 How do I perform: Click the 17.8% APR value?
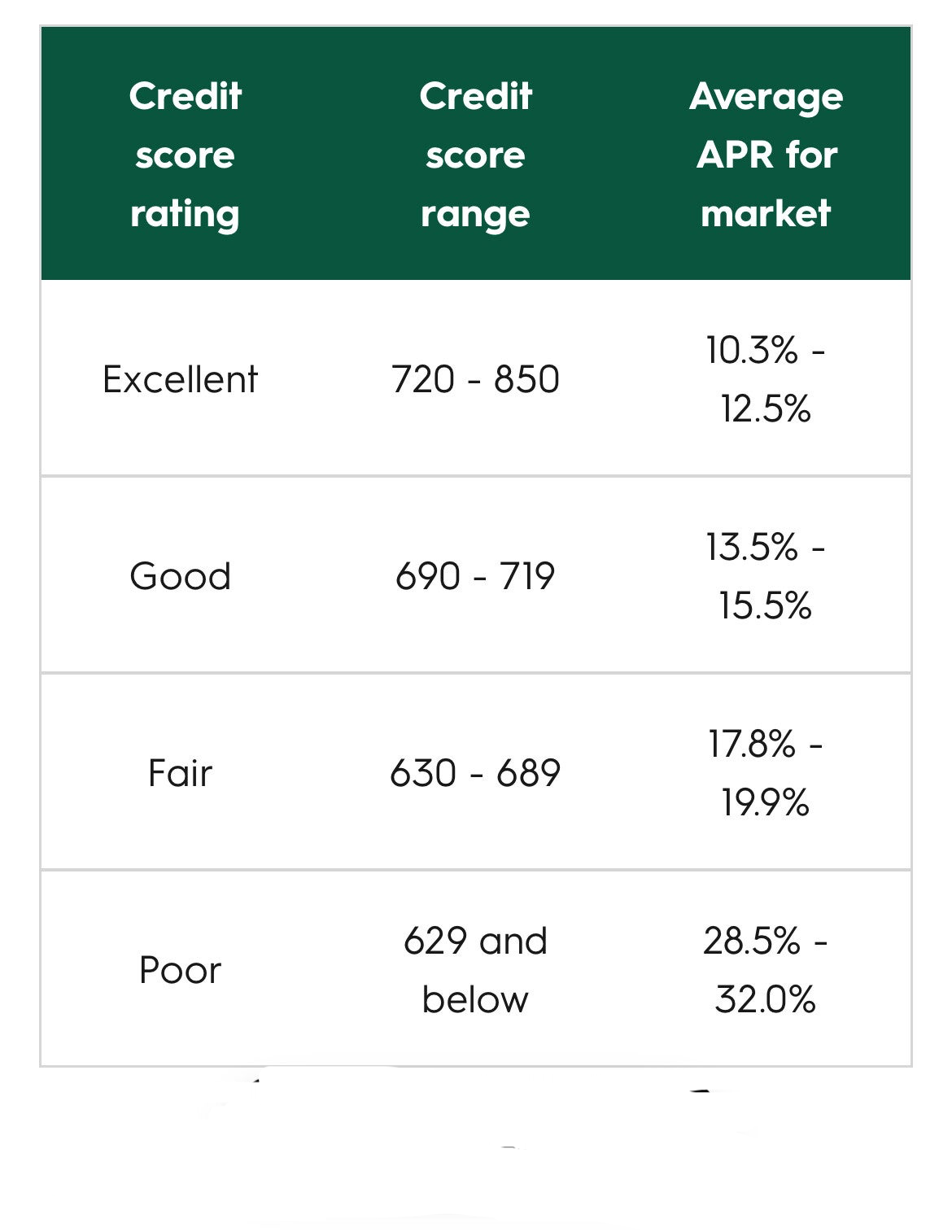click(751, 745)
